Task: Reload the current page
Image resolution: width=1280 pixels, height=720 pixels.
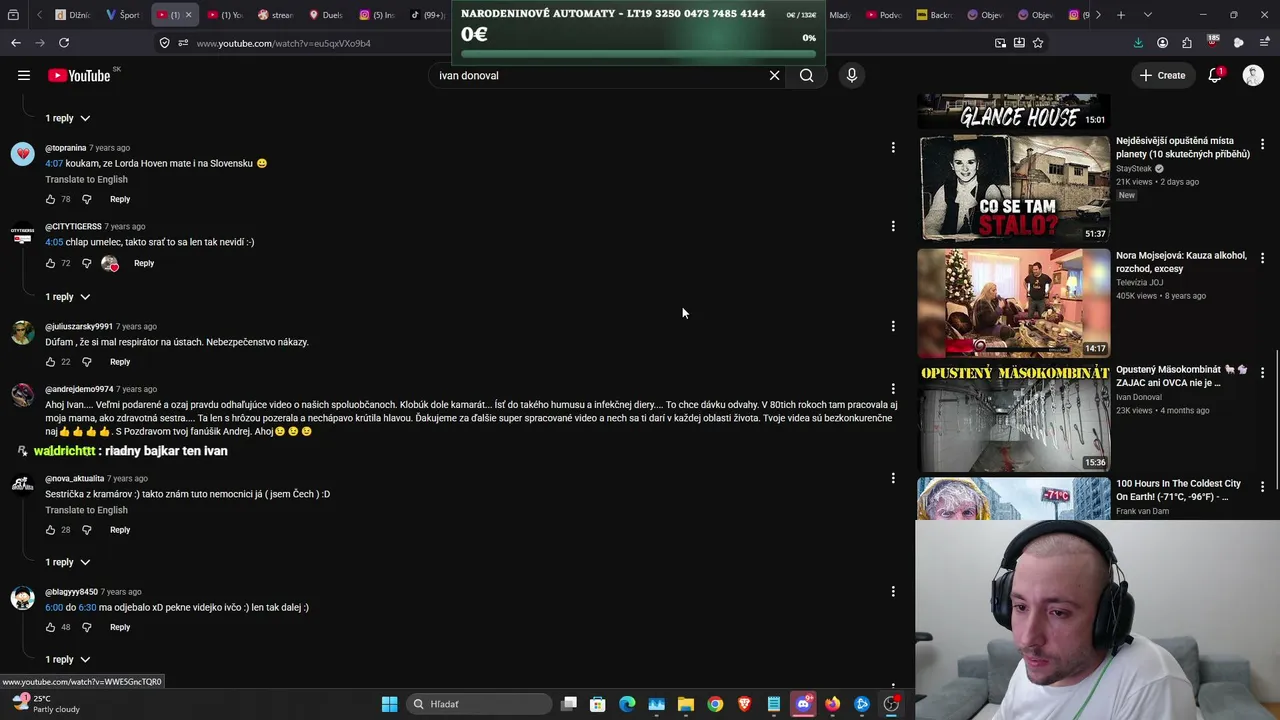Action: [x=64, y=43]
